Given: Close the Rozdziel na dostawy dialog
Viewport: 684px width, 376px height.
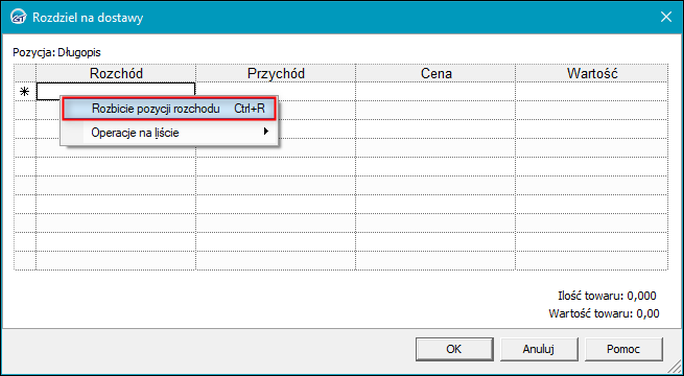Looking at the screenshot, I should point(666,17).
